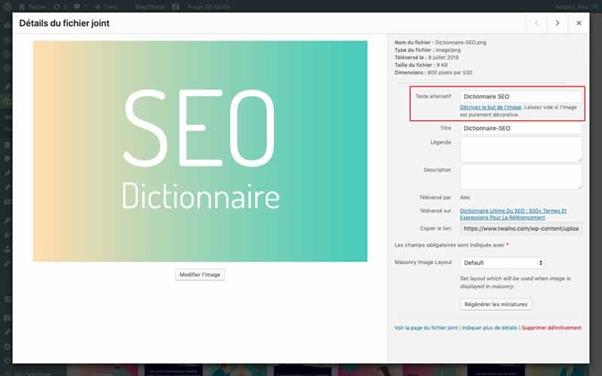
Task: Select the Copier le lien URL field
Action: 521,229
